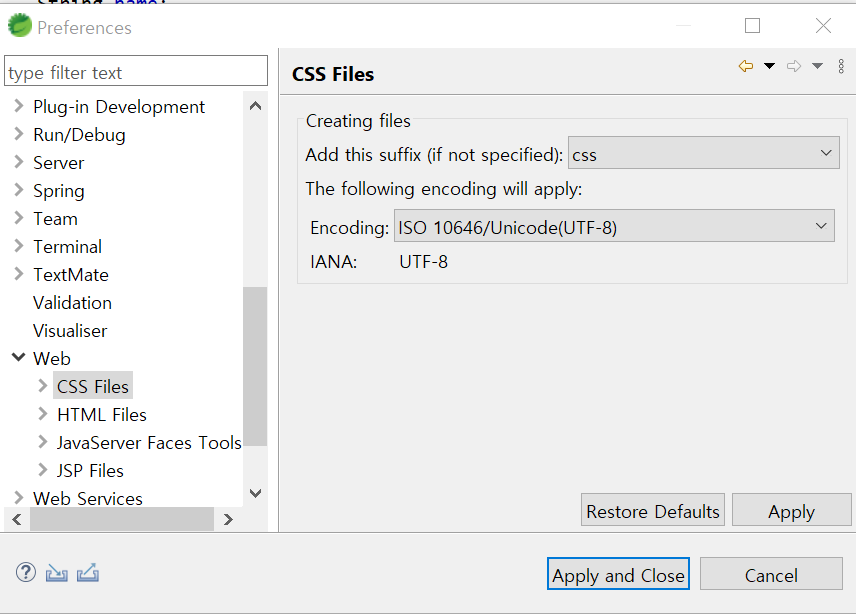Select the Spring preferences entry
The width and height of the screenshot is (856, 614).
pos(58,191)
